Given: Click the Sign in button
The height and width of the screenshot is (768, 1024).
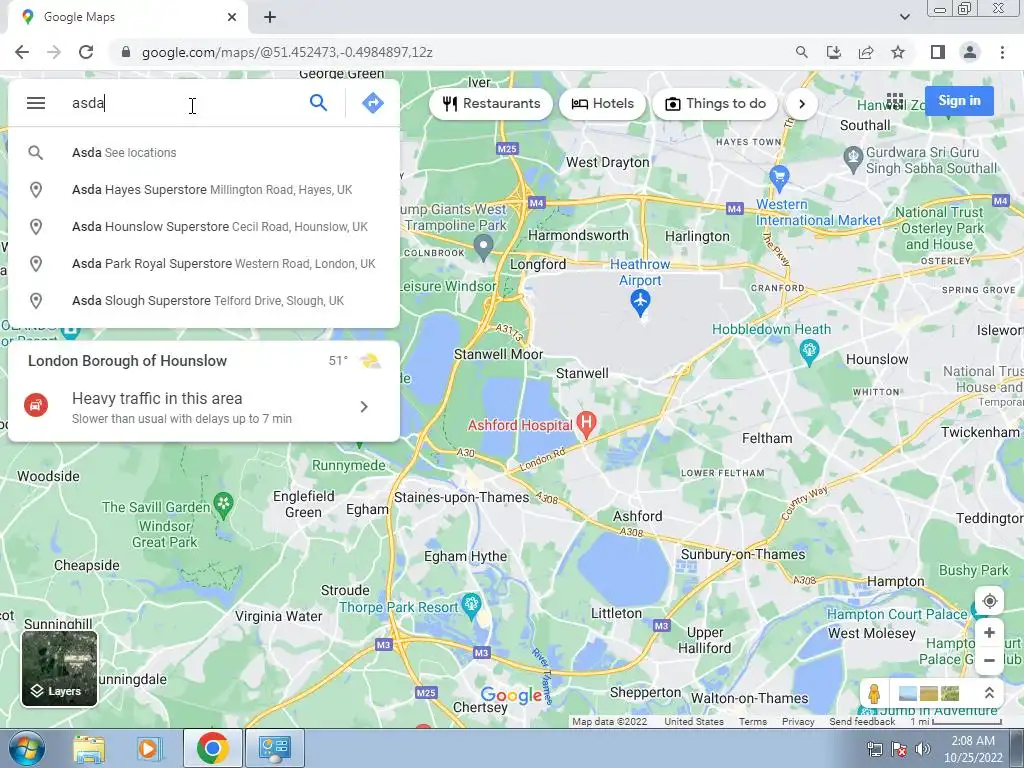Looking at the screenshot, I should coord(959,101).
